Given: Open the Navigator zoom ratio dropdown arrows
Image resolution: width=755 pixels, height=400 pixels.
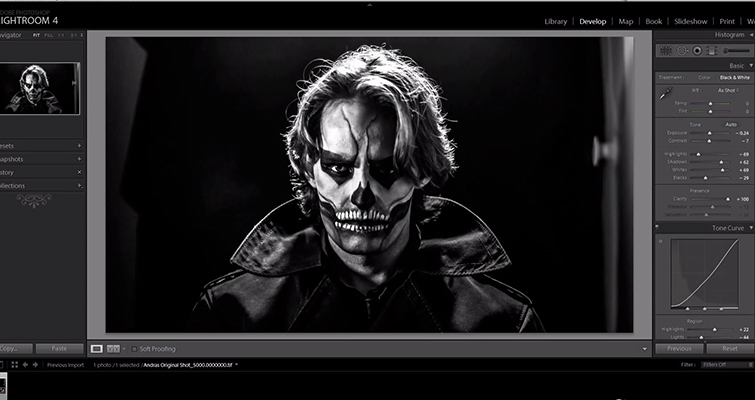Looking at the screenshot, I should click(x=81, y=35).
